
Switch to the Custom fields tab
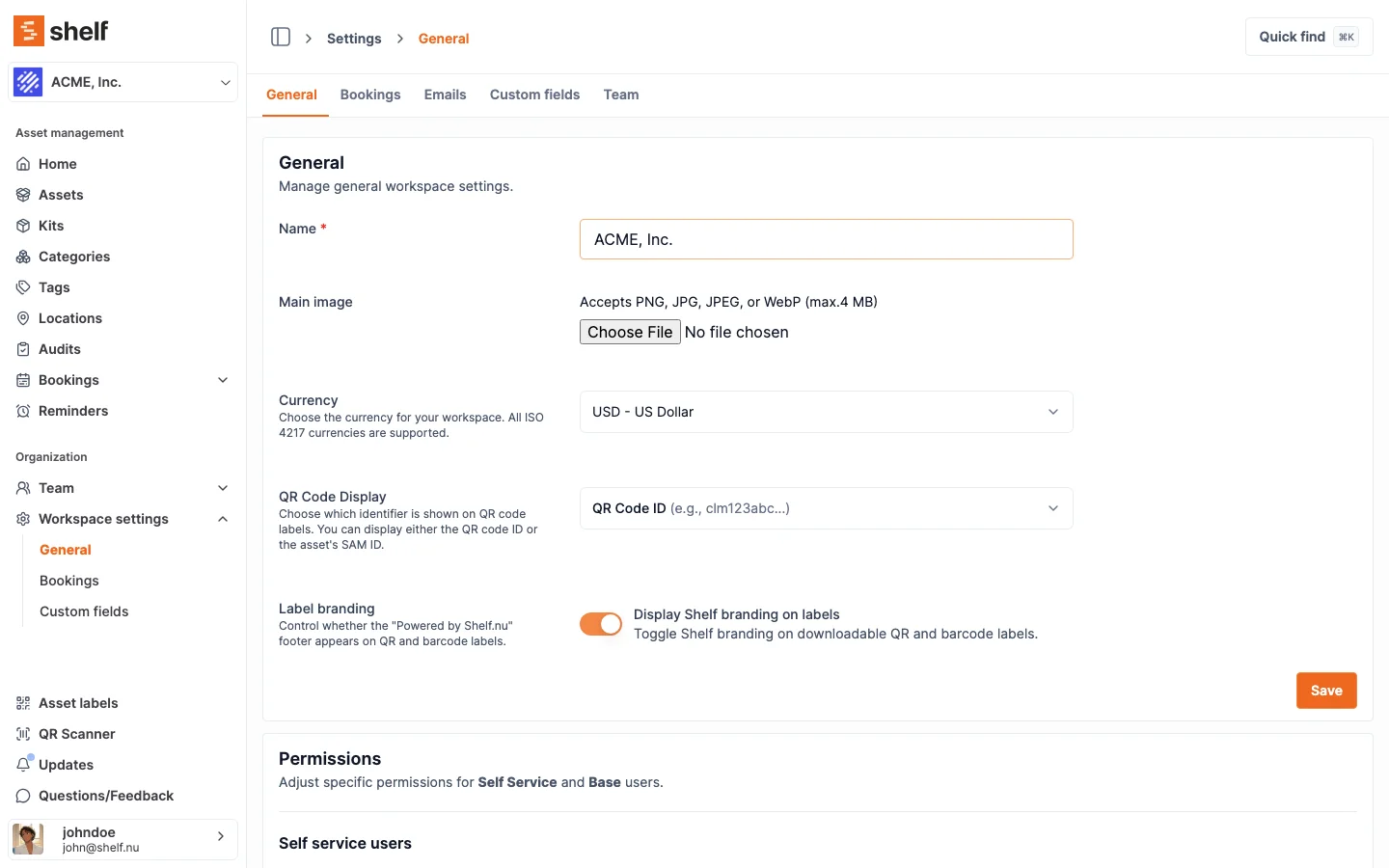[x=534, y=95]
